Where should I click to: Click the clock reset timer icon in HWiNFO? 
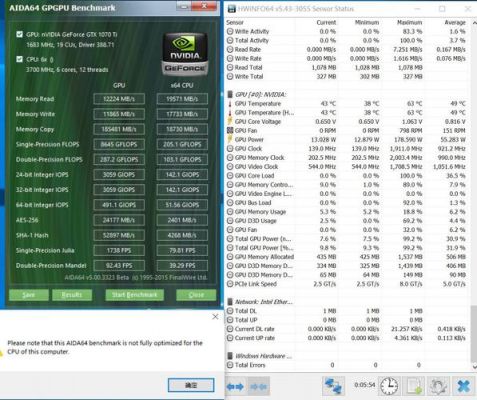click(389, 386)
